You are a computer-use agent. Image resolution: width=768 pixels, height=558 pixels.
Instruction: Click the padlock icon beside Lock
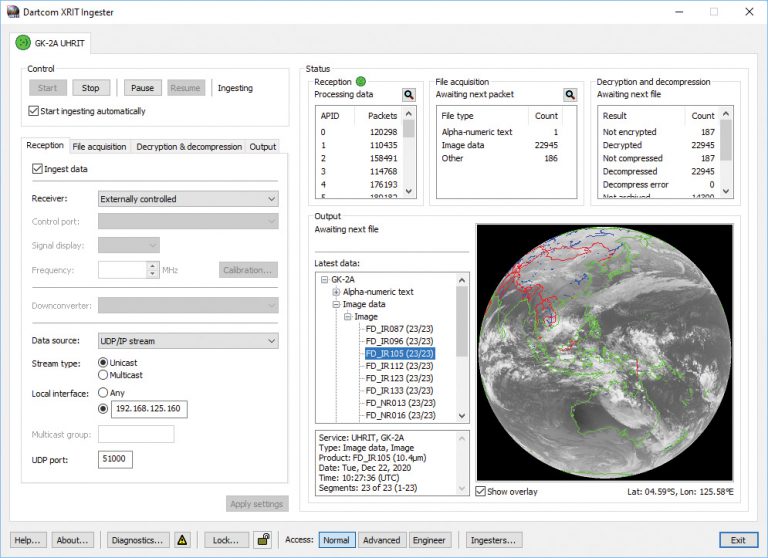[x=263, y=540]
